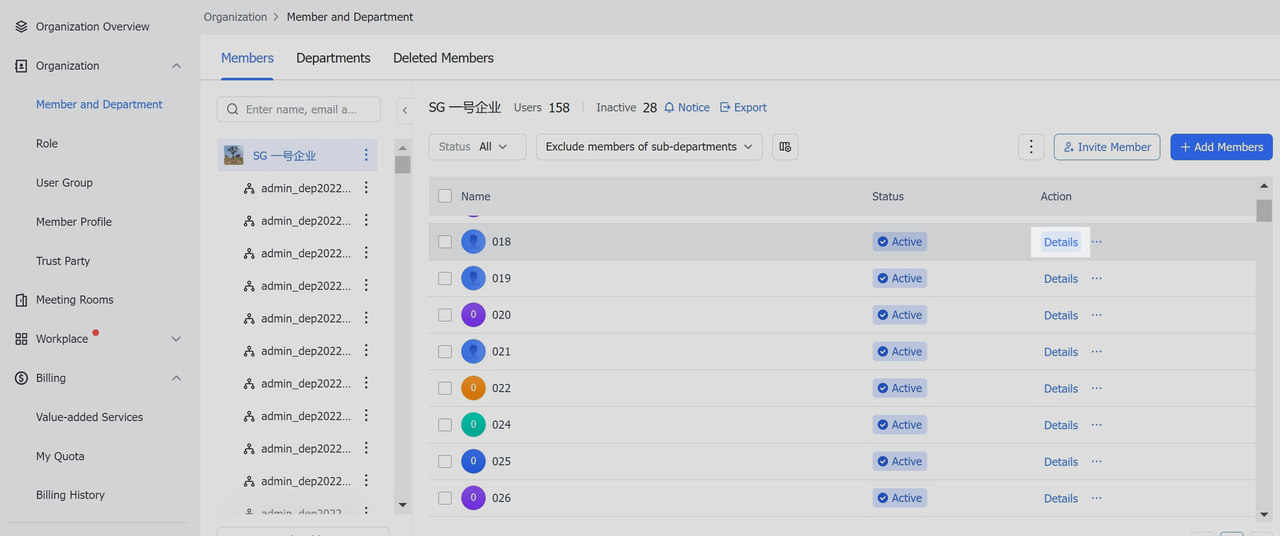1280x536 pixels.
Task: Tick the checkbox for member 022
Action: click(x=445, y=388)
